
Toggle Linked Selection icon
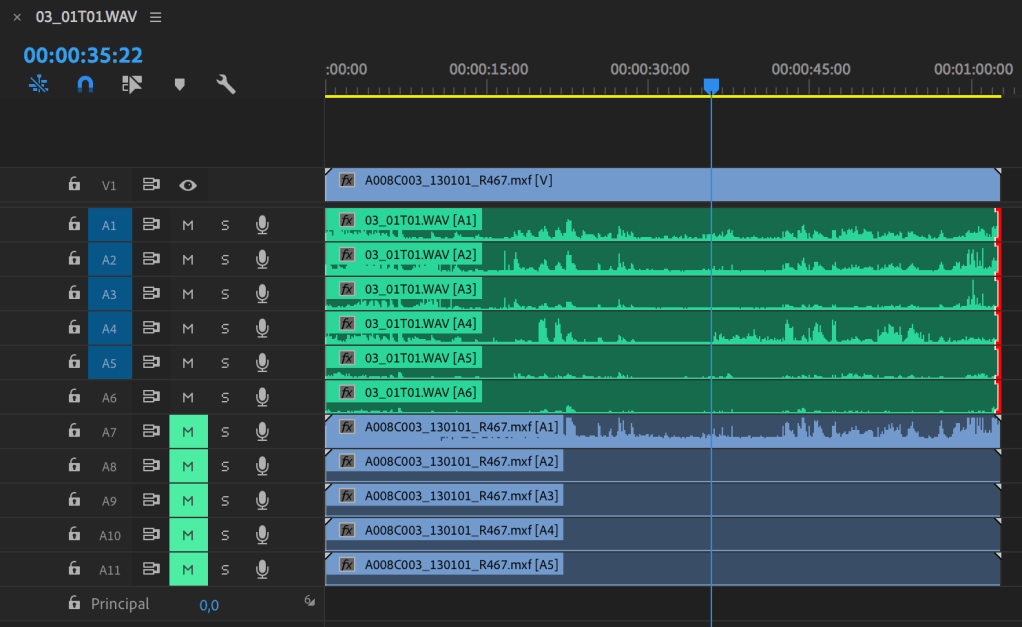tap(132, 84)
